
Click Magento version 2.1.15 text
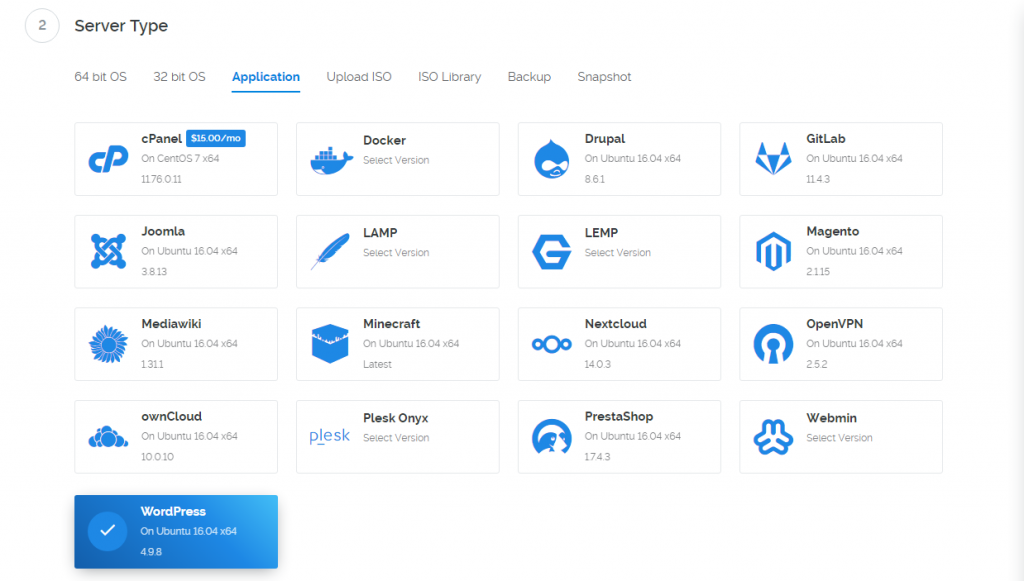pos(818,272)
